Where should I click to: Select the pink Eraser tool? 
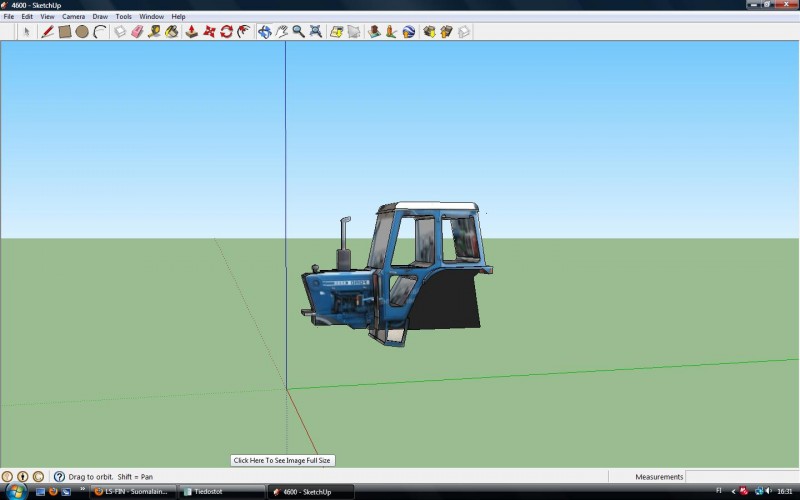[137, 32]
